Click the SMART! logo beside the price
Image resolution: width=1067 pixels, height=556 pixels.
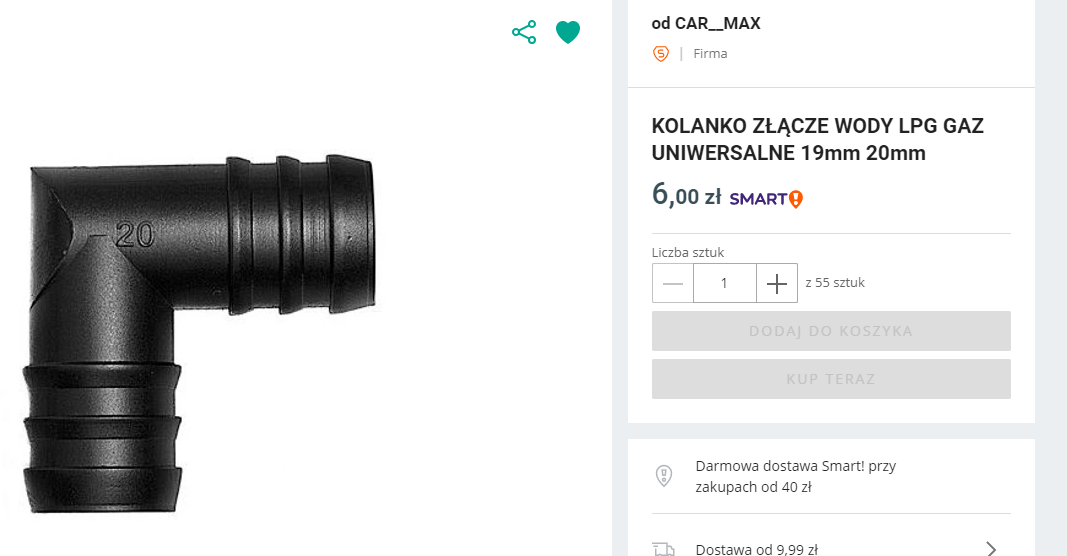click(766, 198)
